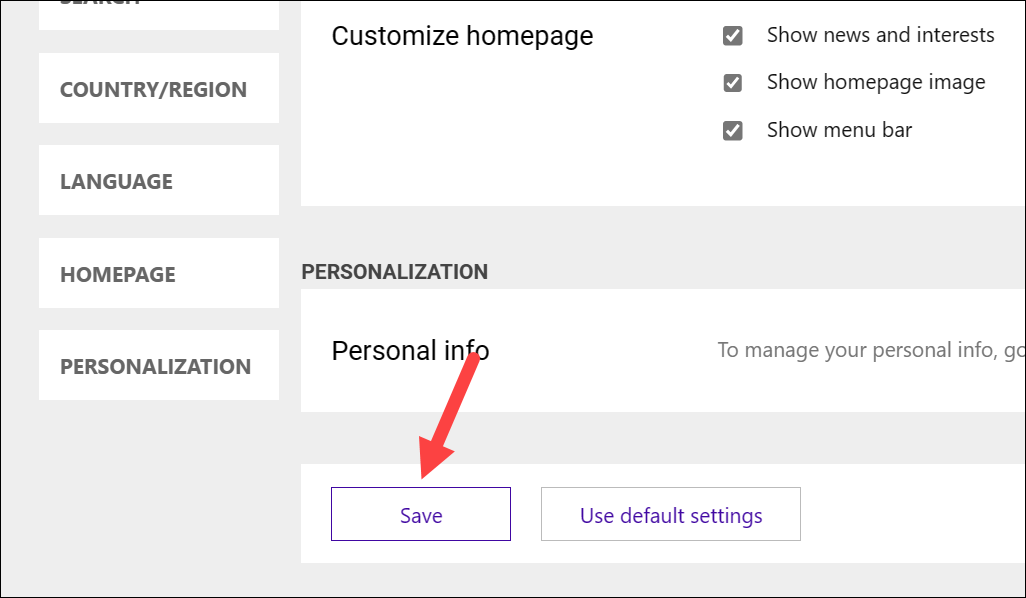
Task: Click the 'Show homepage image' label text
Action: (x=876, y=82)
